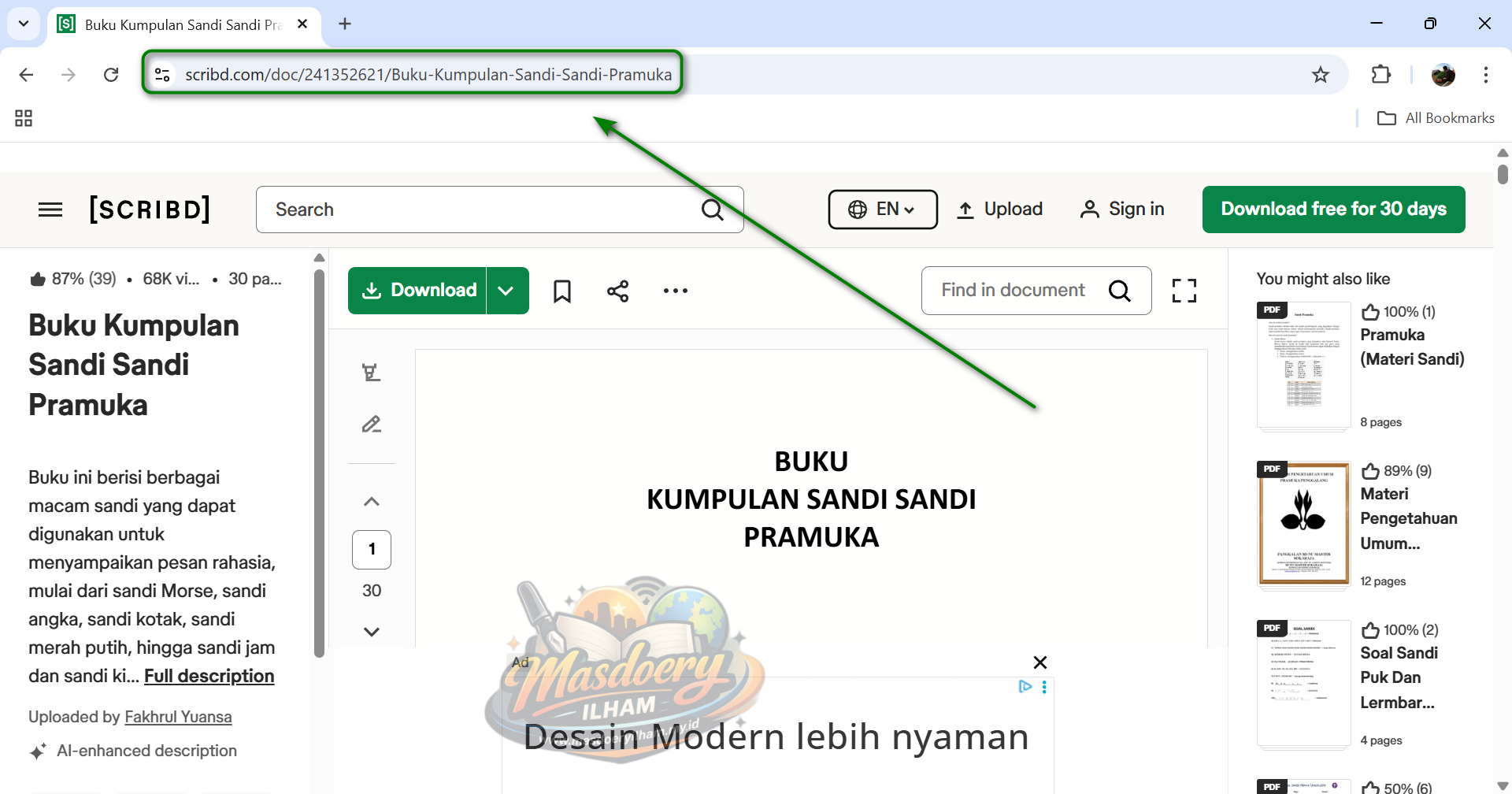Go to next page with down chevron
Image resolution: width=1512 pixels, height=794 pixels.
(372, 632)
